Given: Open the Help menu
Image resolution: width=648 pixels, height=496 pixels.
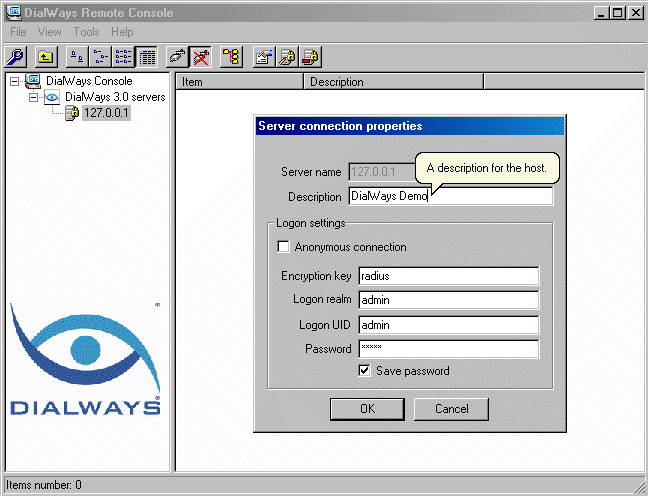Looking at the screenshot, I should coord(122,32).
